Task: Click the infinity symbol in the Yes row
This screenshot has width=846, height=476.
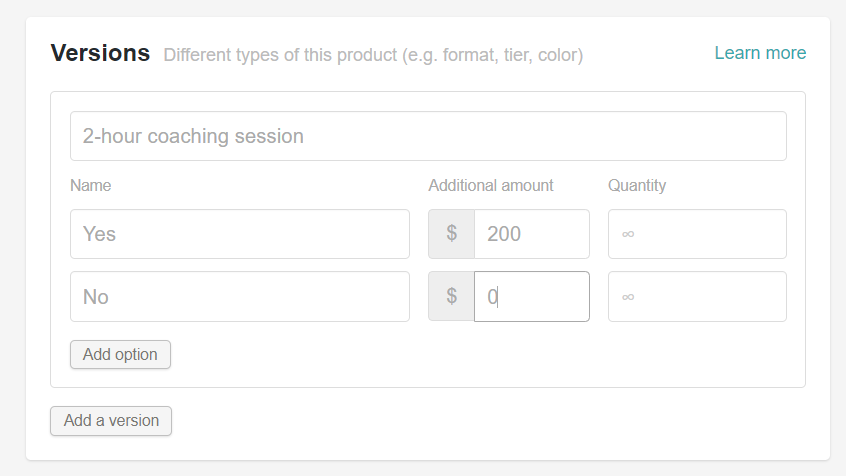Action: (628, 234)
